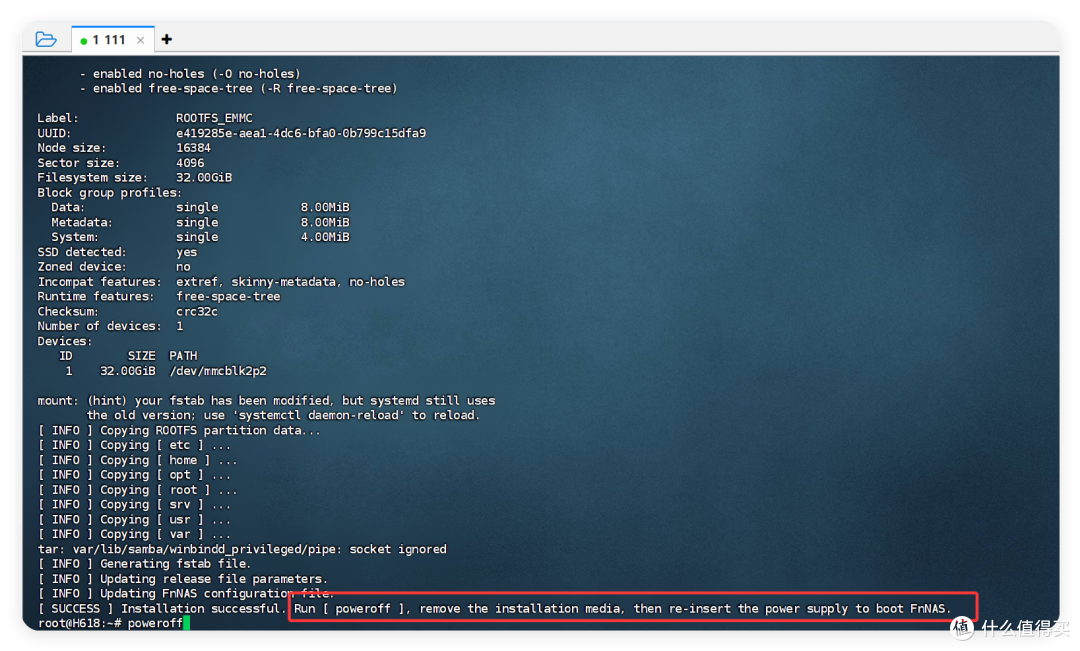This screenshot has width=1080, height=651.
Task: Click the "Copying [ home ]" log line
Action: pyautogui.click(x=138, y=460)
